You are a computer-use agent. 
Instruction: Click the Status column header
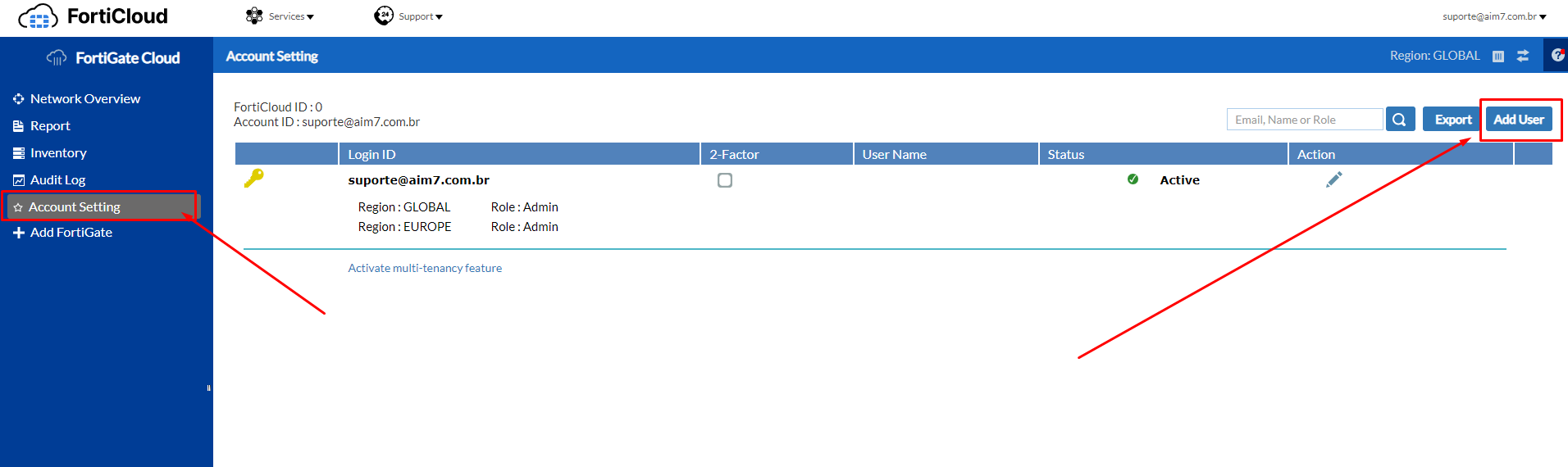click(1164, 154)
